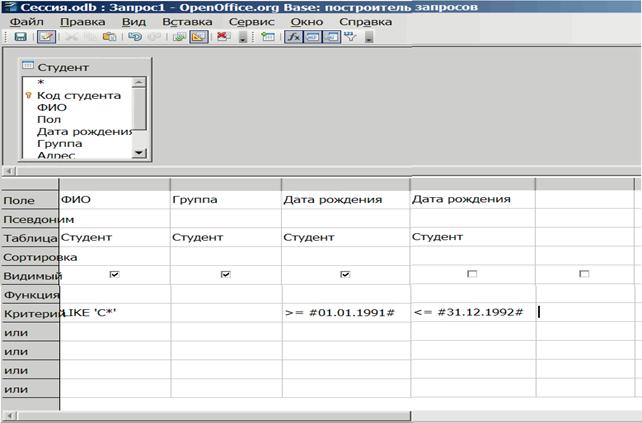Click left arrow of table pane horizontal scrollbar

[x=9, y=171]
